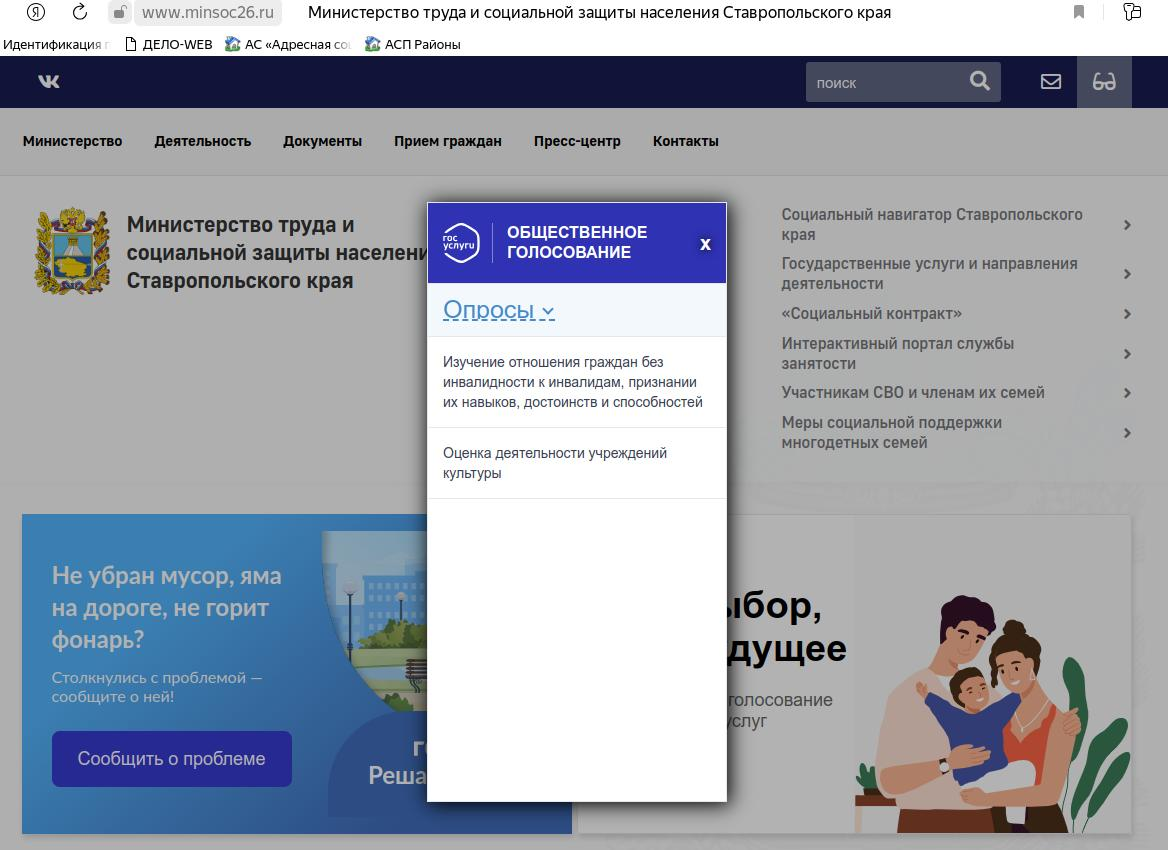
Task: Expand the «Социальный контракт» chevron
Action: pos(1127,314)
